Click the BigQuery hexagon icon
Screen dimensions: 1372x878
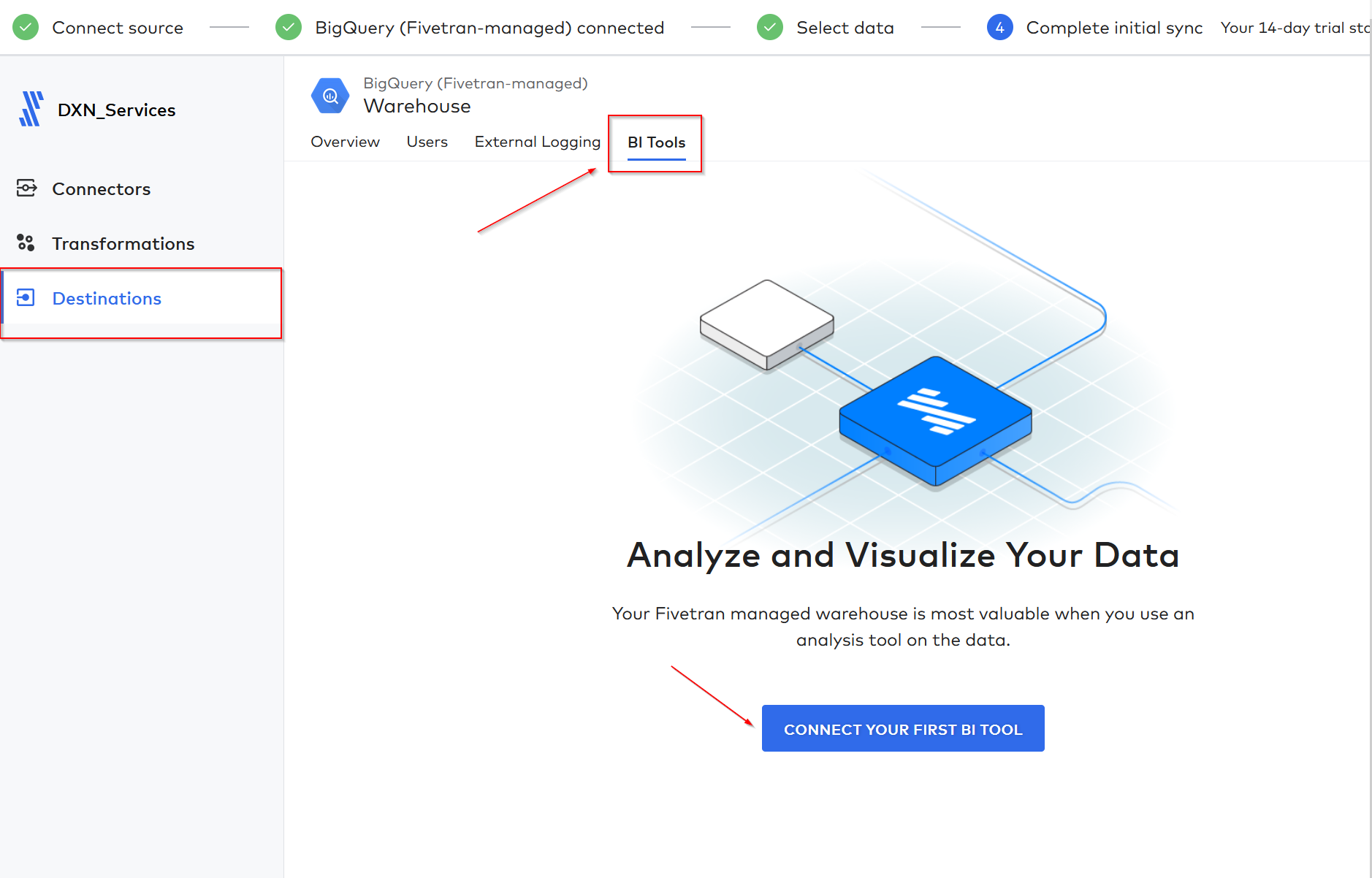coord(330,95)
